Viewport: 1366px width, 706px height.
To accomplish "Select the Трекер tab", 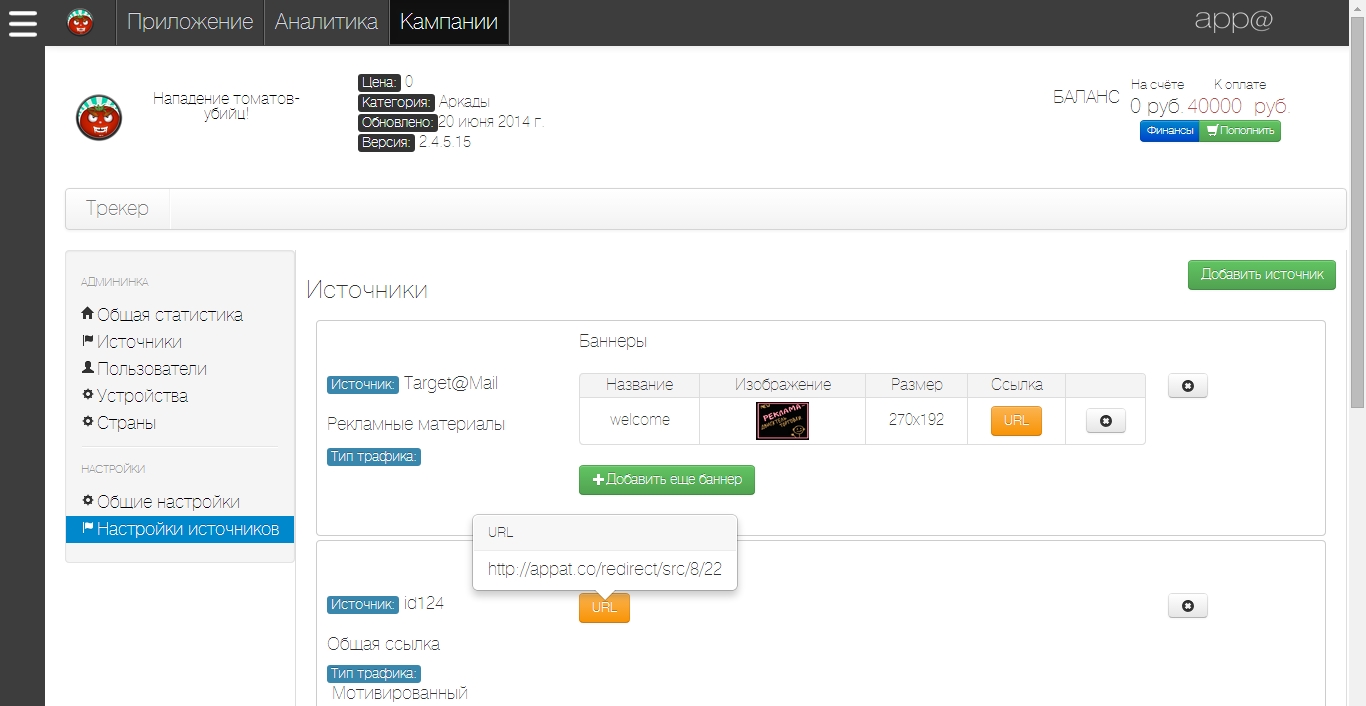I will coord(117,209).
